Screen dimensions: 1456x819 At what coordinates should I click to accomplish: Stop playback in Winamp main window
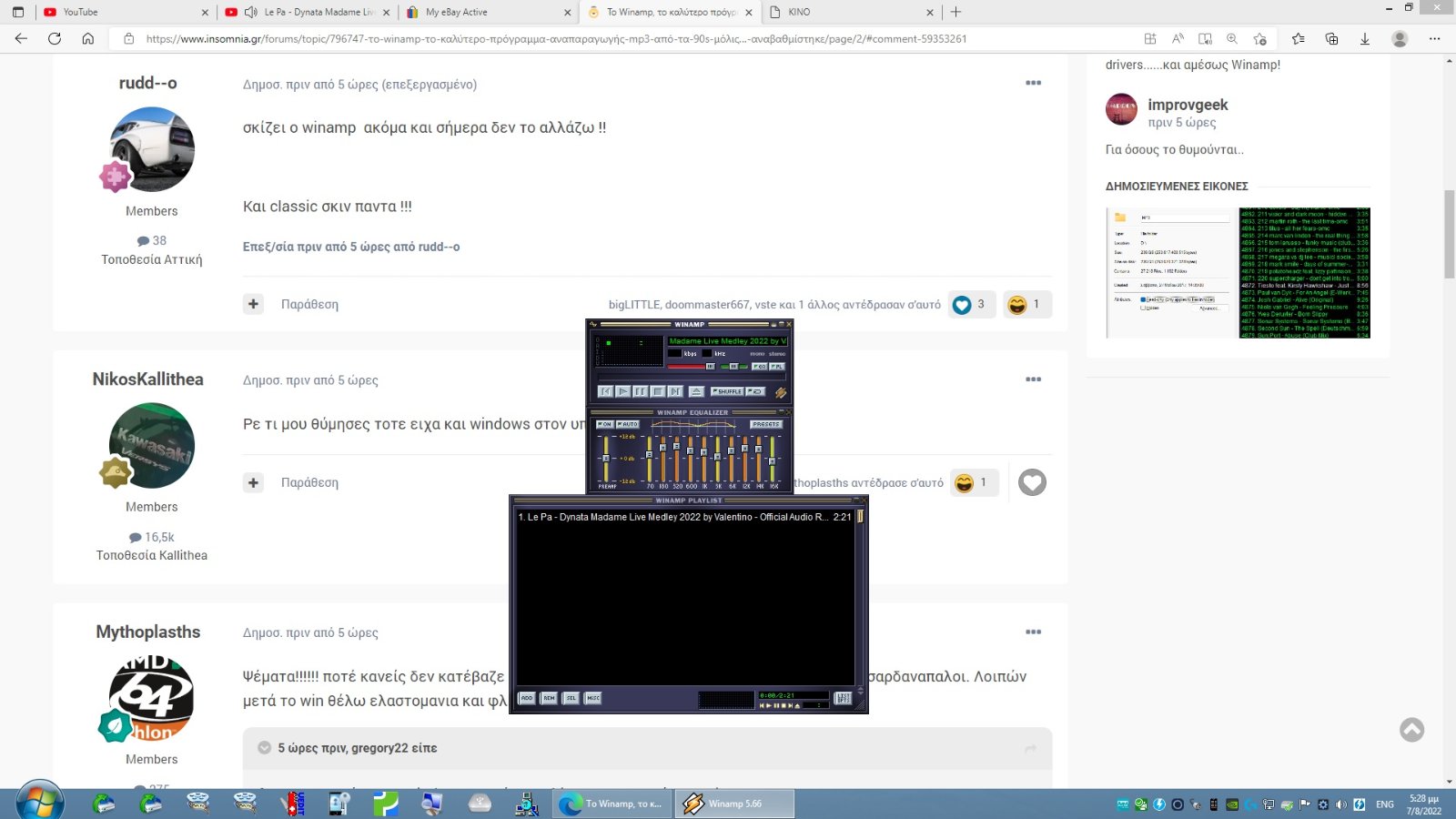pyautogui.click(x=658, y=391)
